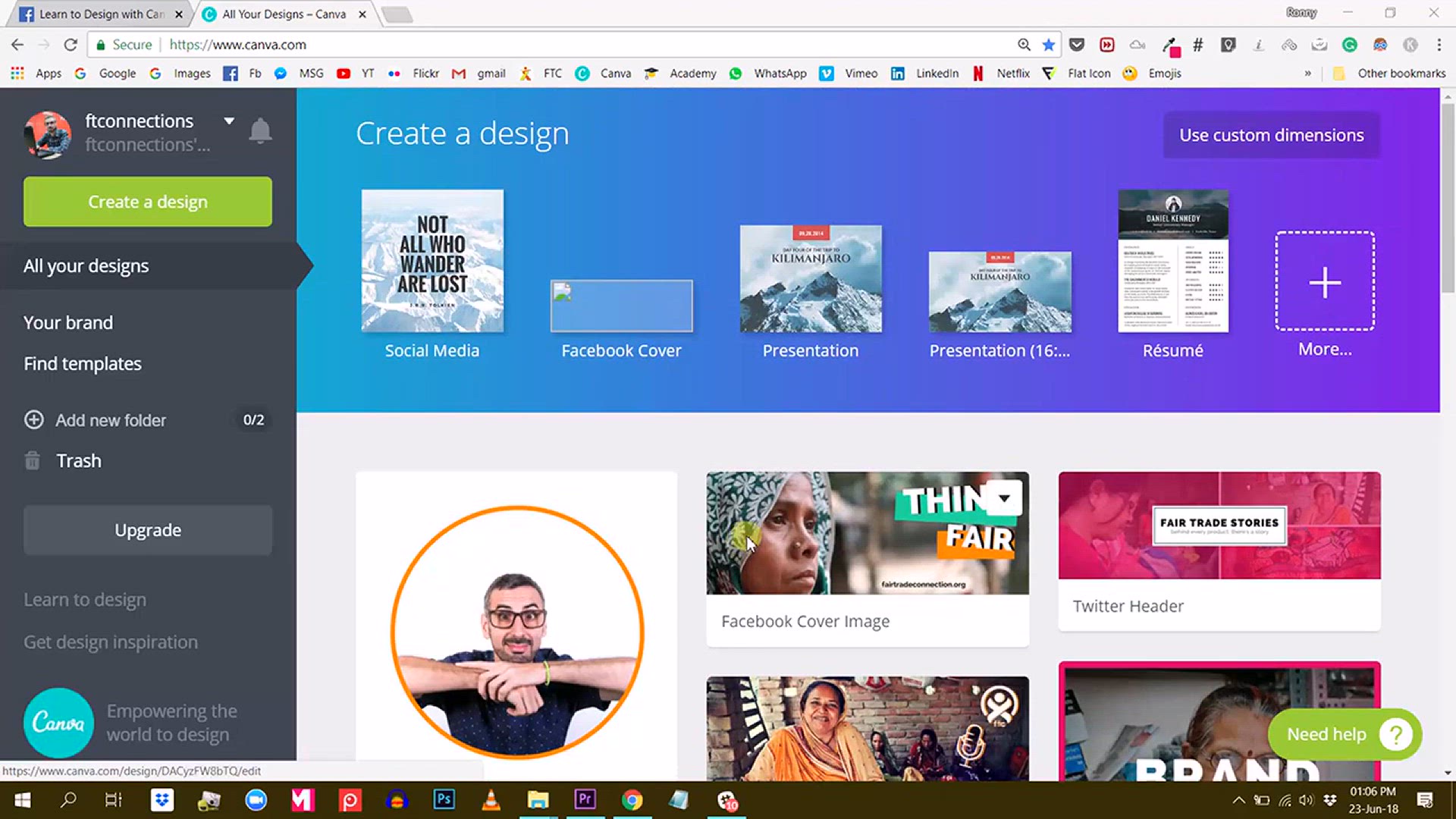Expand the hidden bookmarks chevron

coord(1307,74)
